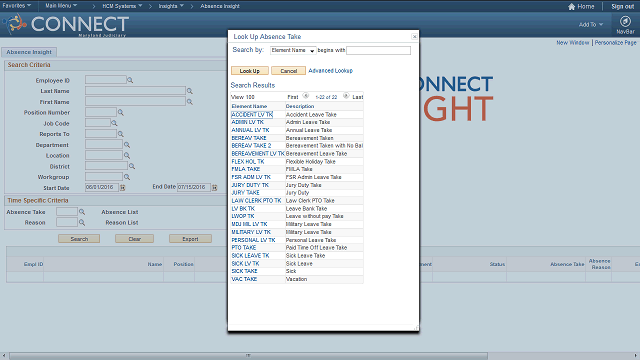Open the Add To dropdown
Viewport: 640px width, 360px height.
click(591, 24)
